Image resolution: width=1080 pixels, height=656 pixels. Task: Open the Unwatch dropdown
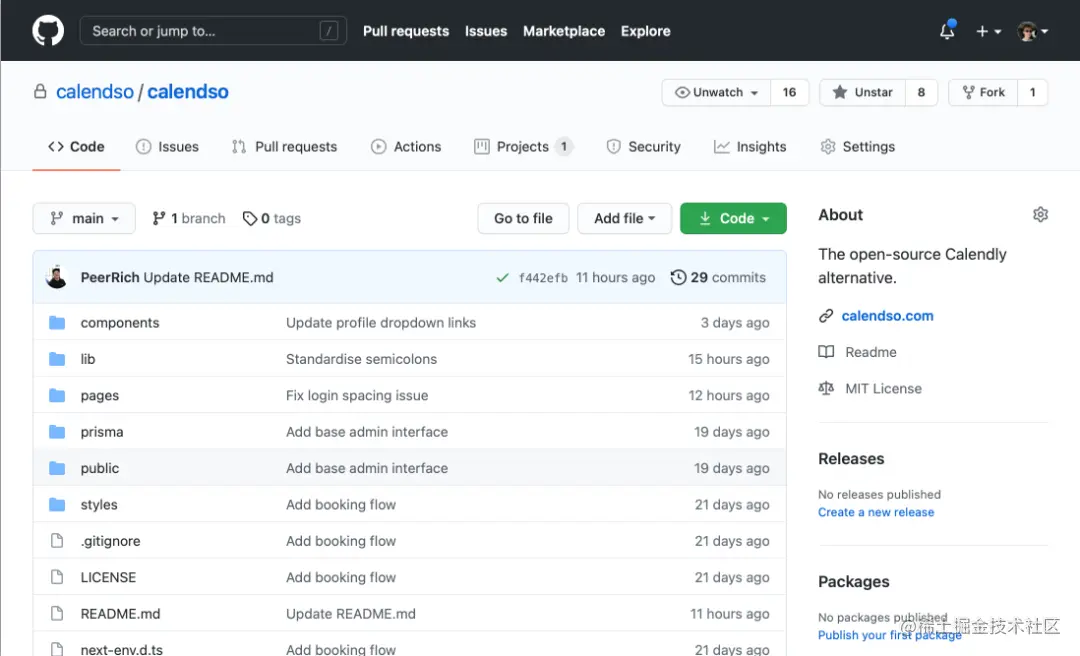pos(716,92)
